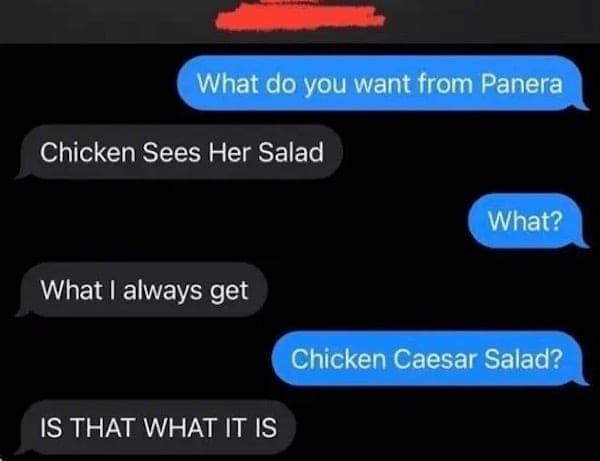Select the blue "What?" message bubble
Viewport: 600px width, 461px height.
click(x=528, y=221)
